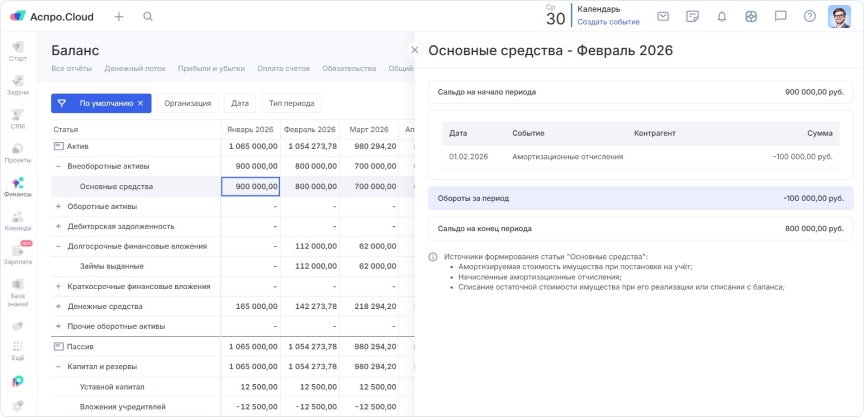The height and width of the screenshot is (417, 864).
Task: Open the Организация filter
Action: pos(188,103)
